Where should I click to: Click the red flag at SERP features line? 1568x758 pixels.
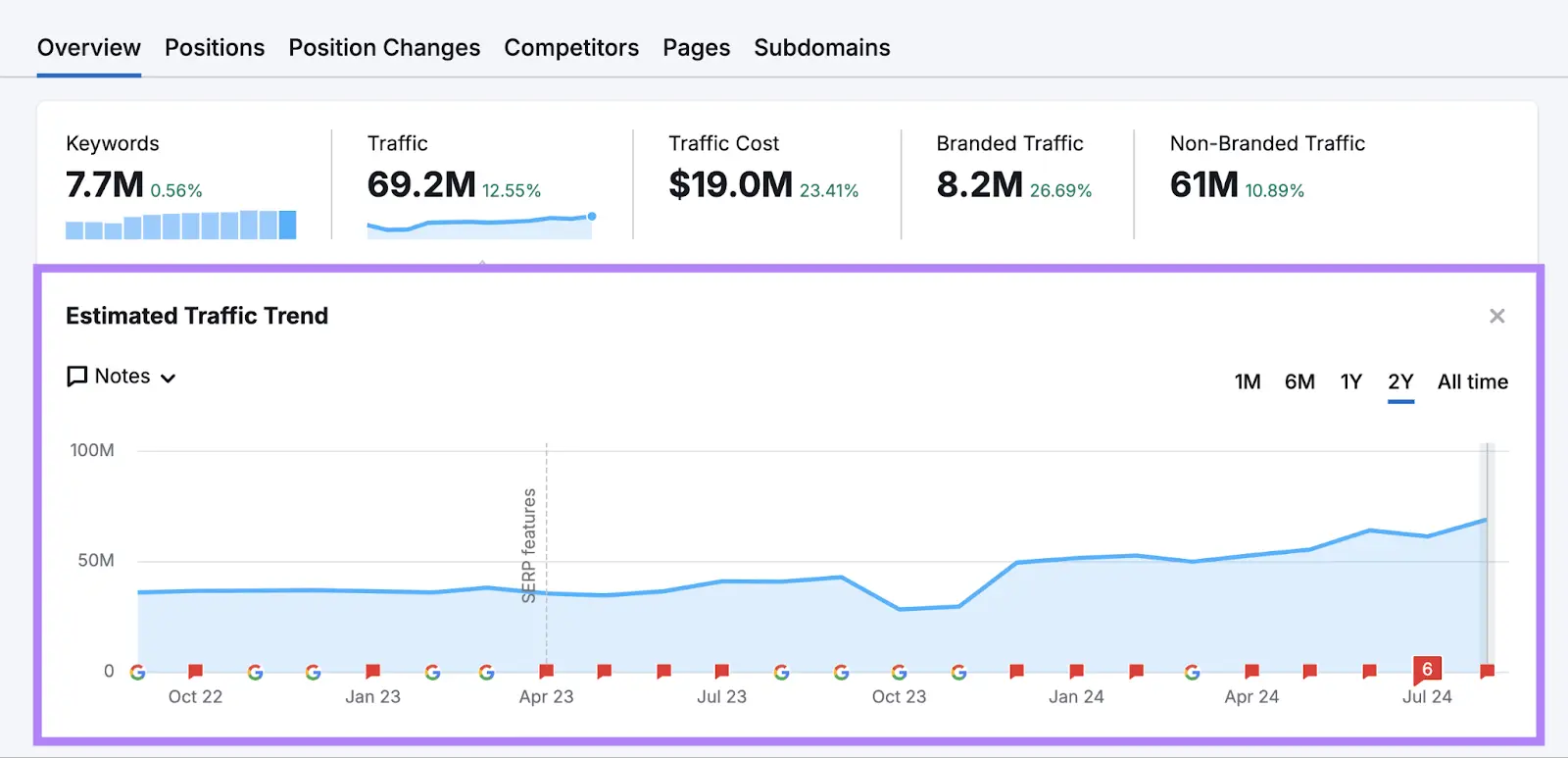546,672
